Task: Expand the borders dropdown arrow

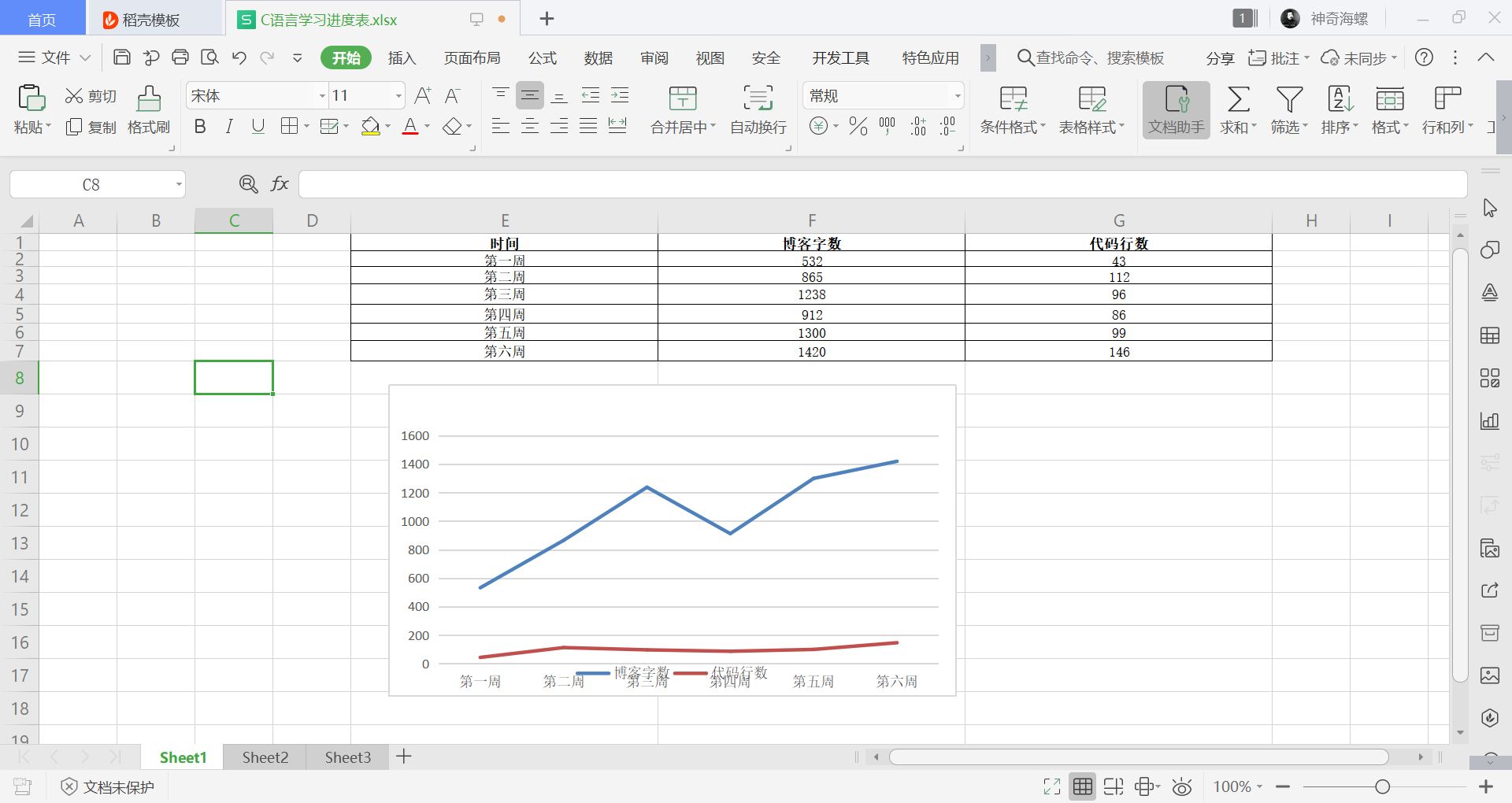Action: pyautogui.click(x=306, y=127)
